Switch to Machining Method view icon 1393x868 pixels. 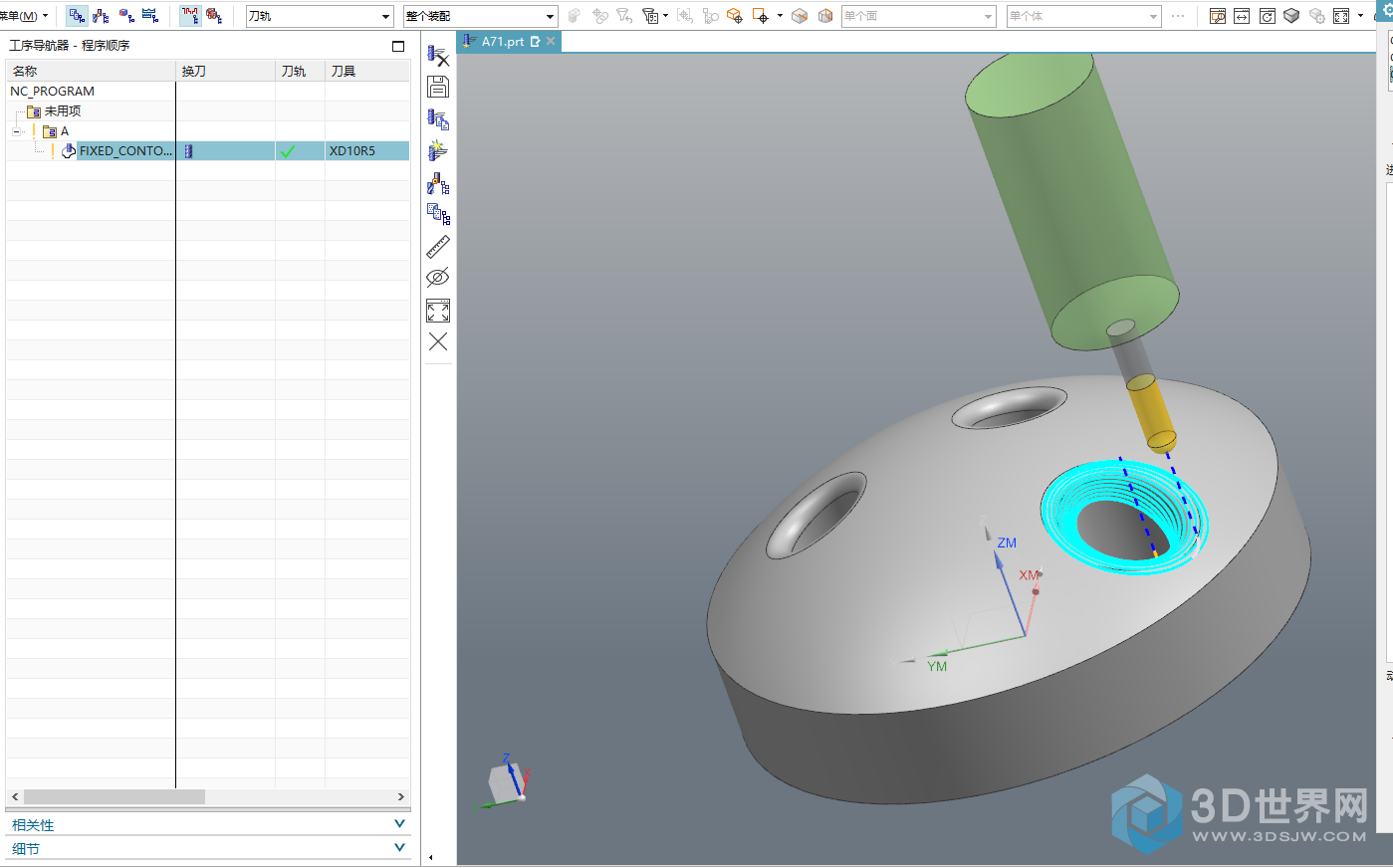(150, 16)
